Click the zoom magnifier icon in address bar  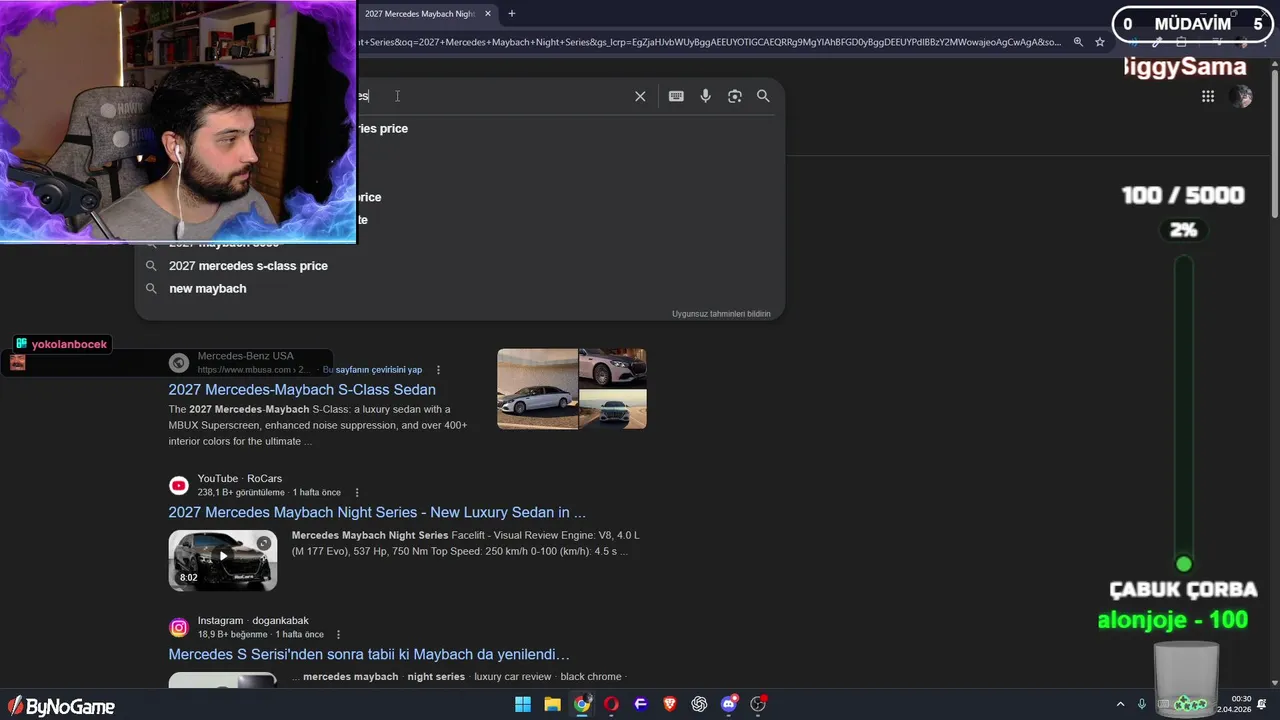(1078, 42)
